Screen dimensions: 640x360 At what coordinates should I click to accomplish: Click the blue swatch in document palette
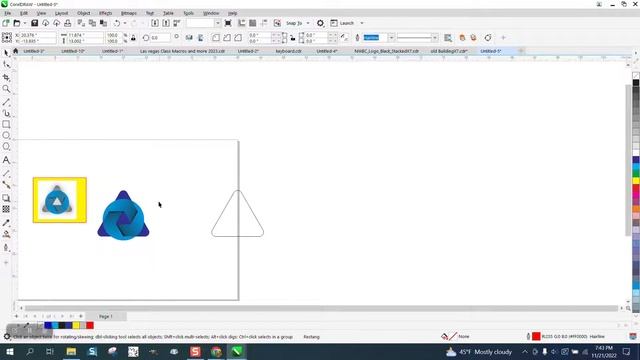(48, 325)
